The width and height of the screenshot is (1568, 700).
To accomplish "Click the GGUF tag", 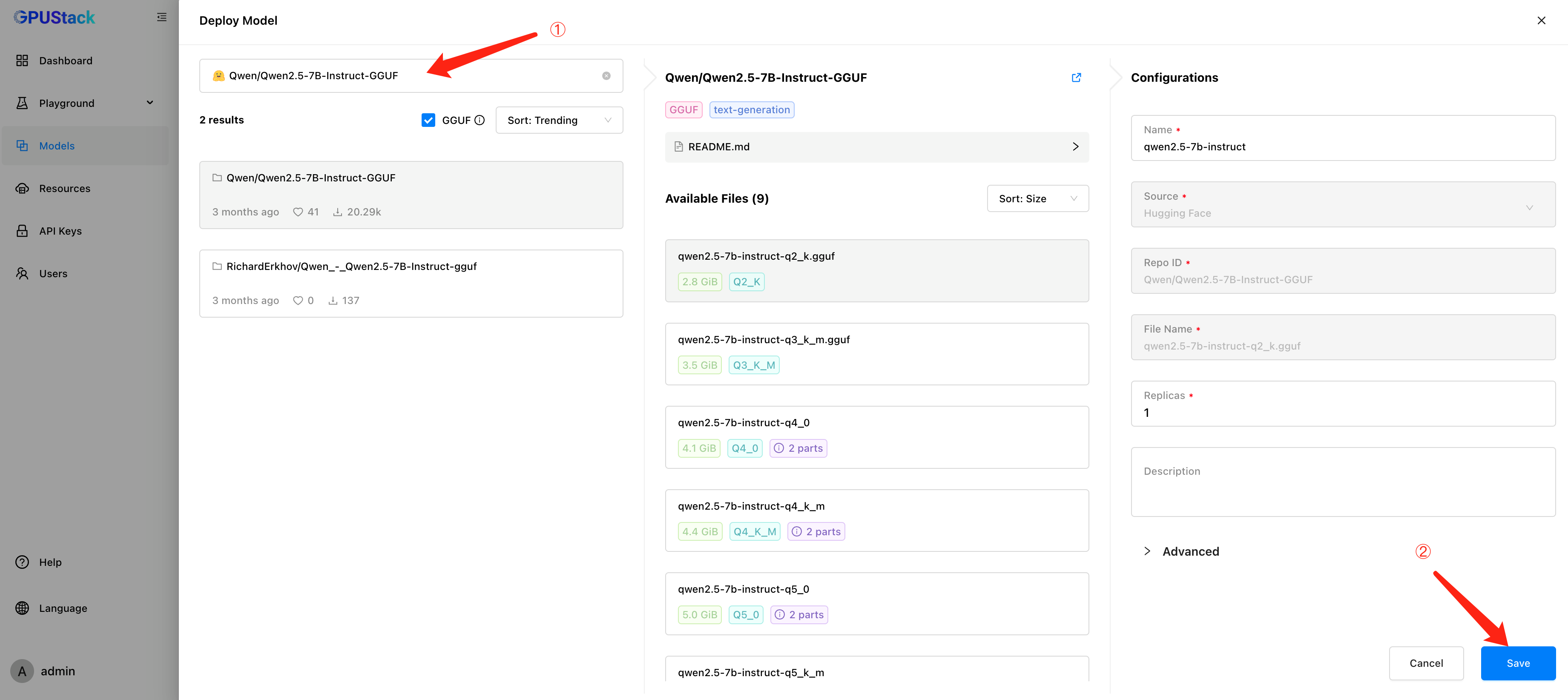I will pos(683,109).
